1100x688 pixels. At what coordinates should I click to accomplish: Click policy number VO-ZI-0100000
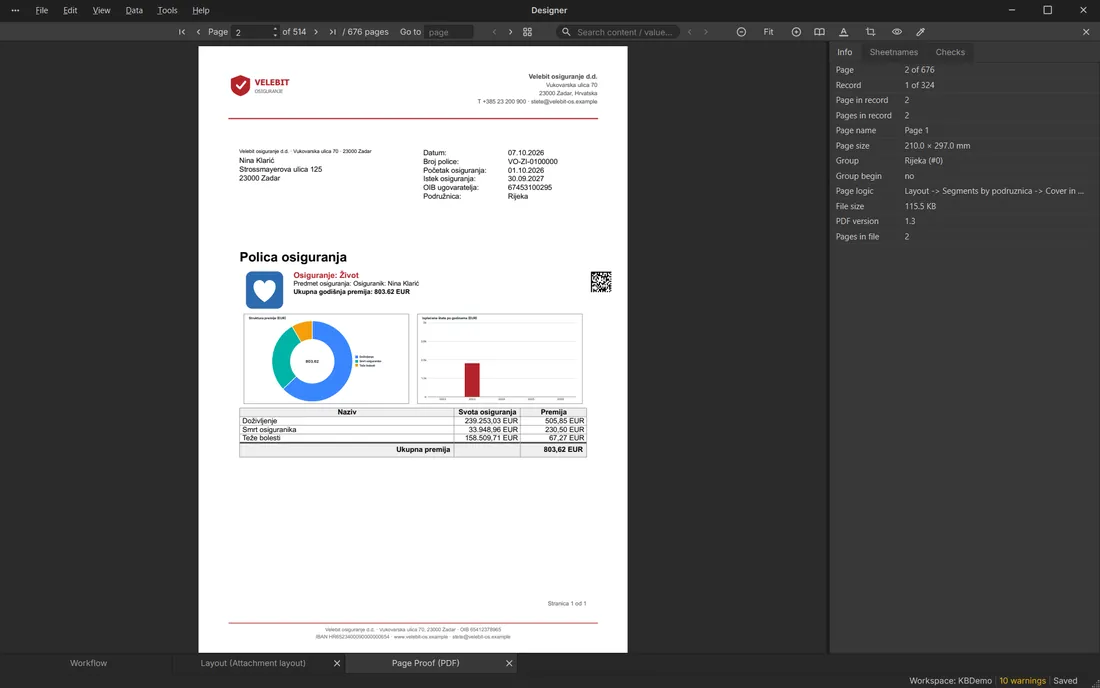532,162
